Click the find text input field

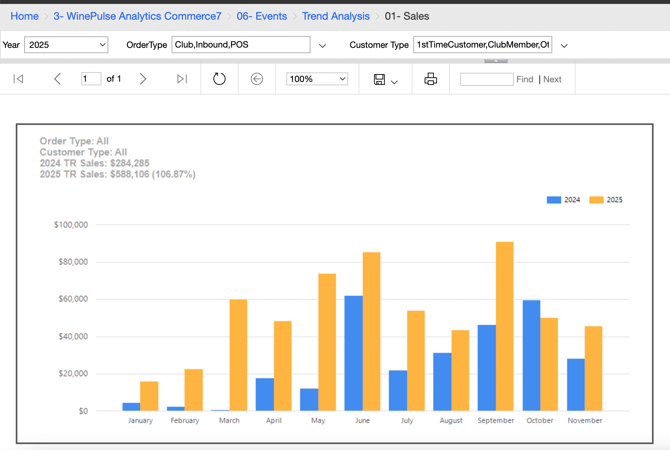[x=486, y=79]
